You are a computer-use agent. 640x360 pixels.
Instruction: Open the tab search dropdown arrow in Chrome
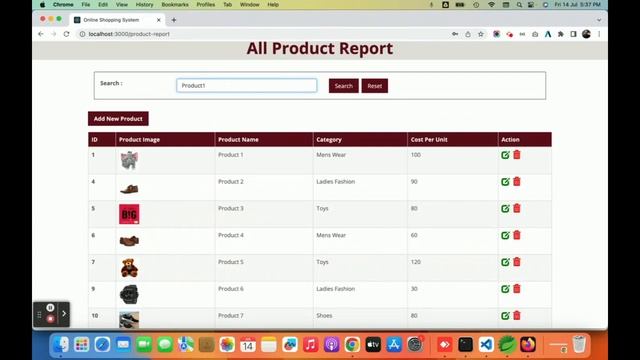click(599, 20)
